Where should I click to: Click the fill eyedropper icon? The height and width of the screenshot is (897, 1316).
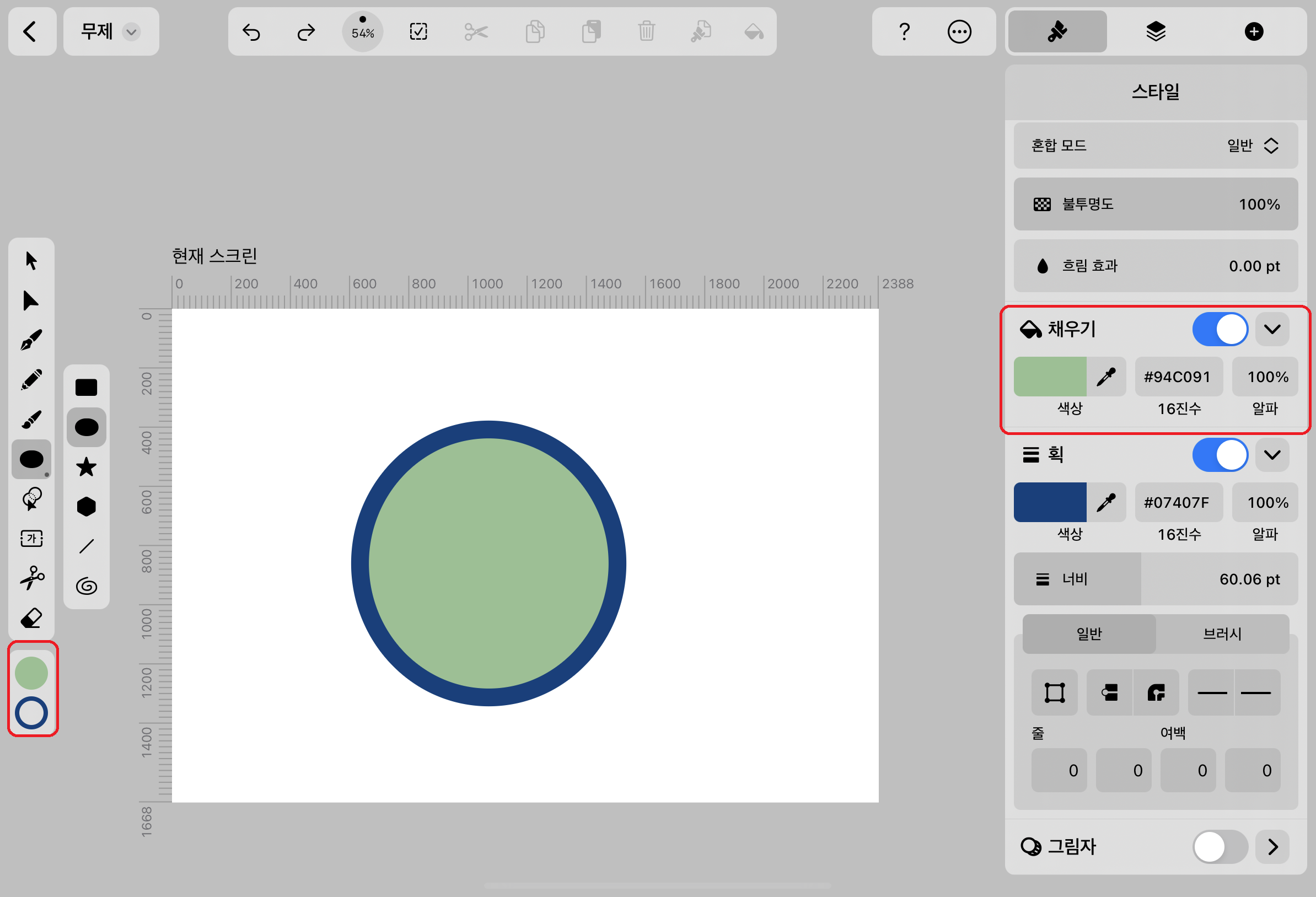(x=1105, y=377)
